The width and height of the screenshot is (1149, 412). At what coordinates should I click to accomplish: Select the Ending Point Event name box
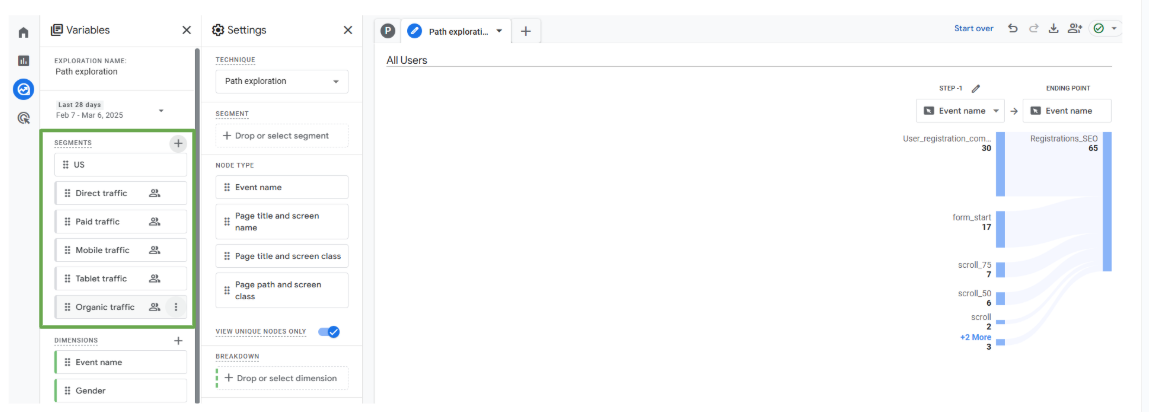[1067, 111]
